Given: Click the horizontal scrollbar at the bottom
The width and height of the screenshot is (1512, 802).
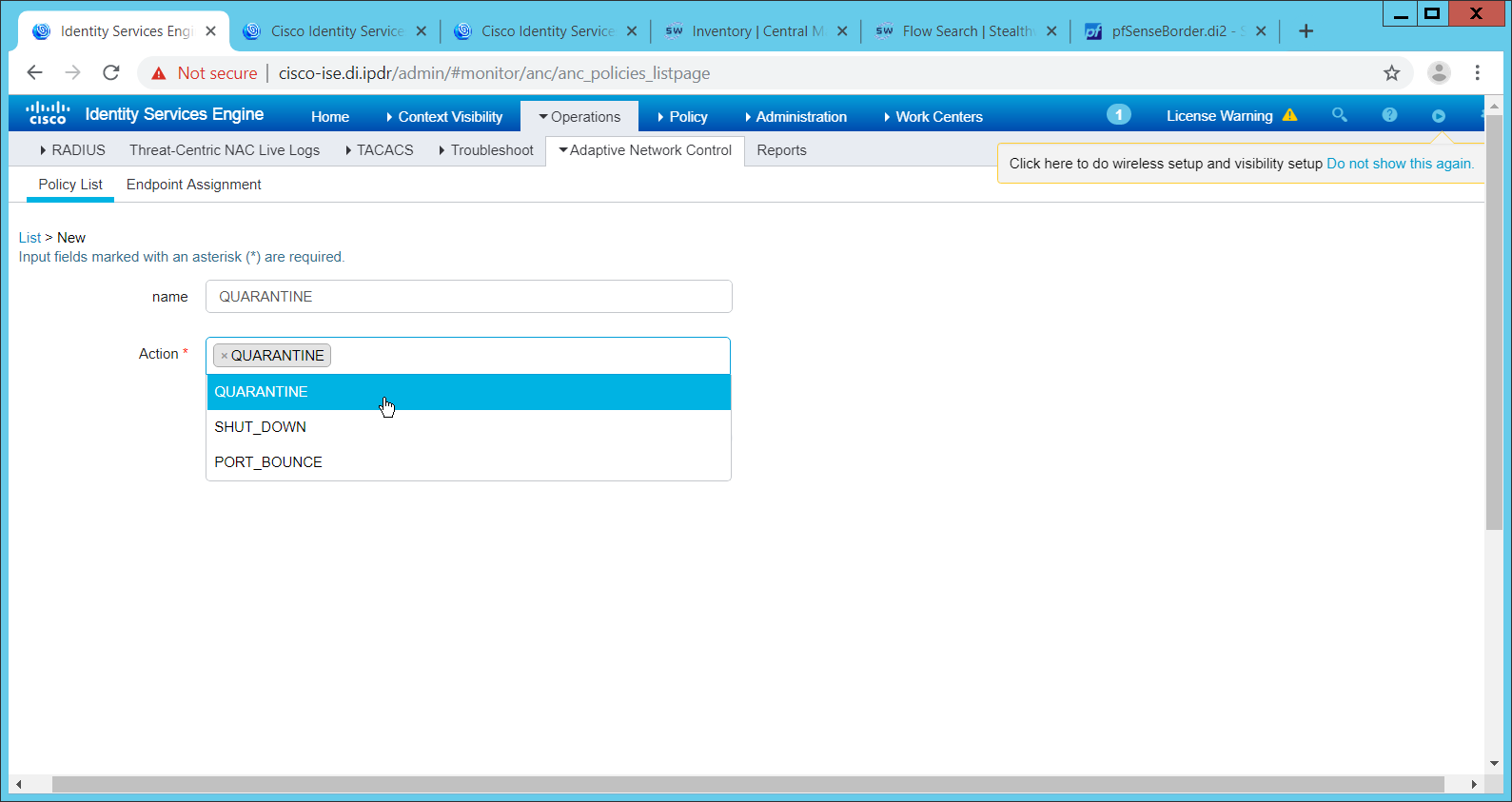Looking at the screenshot, I should [747, 785].
